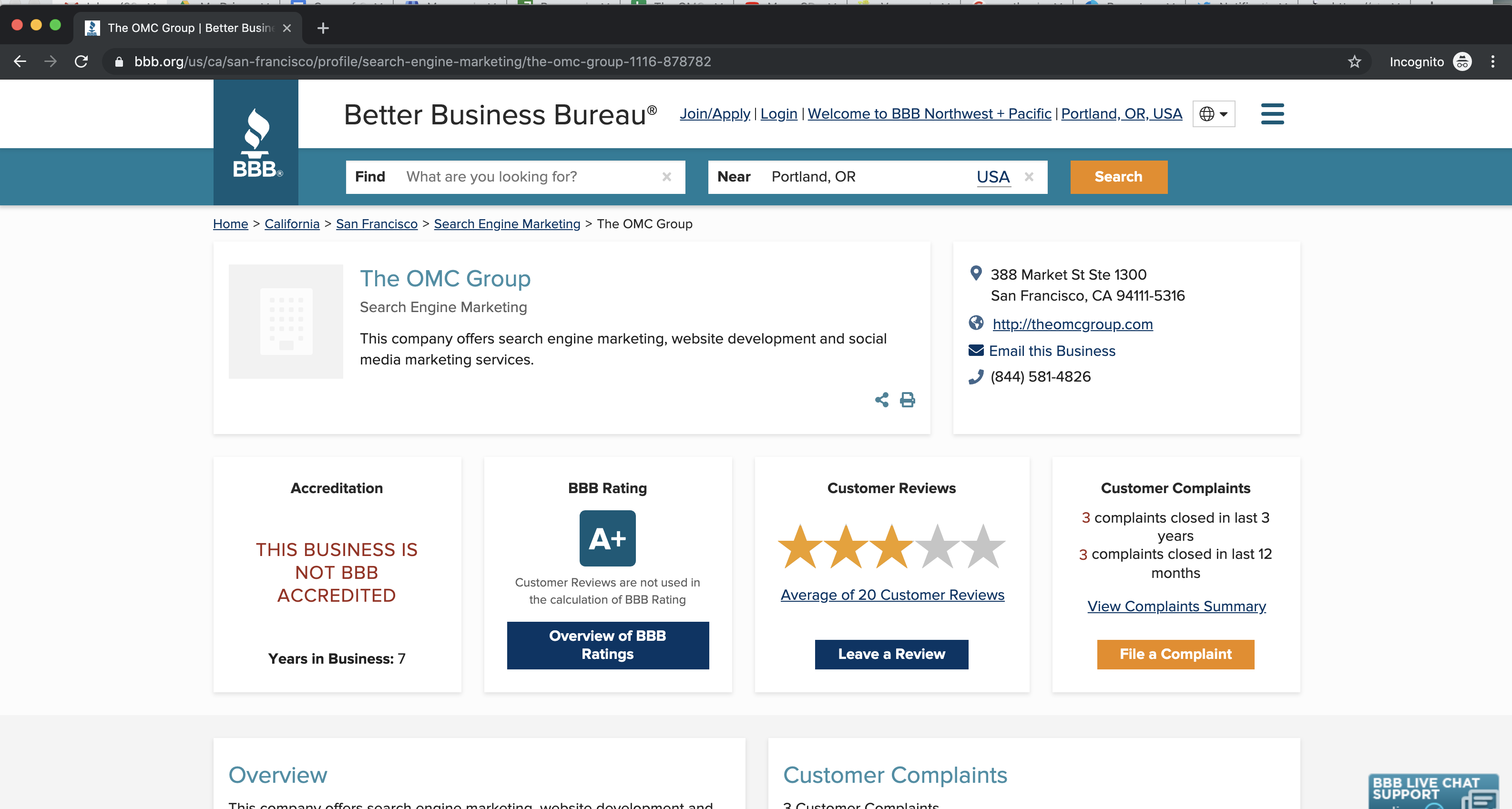1512x809 pixels.
Task: Open the hamburger menu icon
Action: pyautogui.click(x=1272, y=114)
